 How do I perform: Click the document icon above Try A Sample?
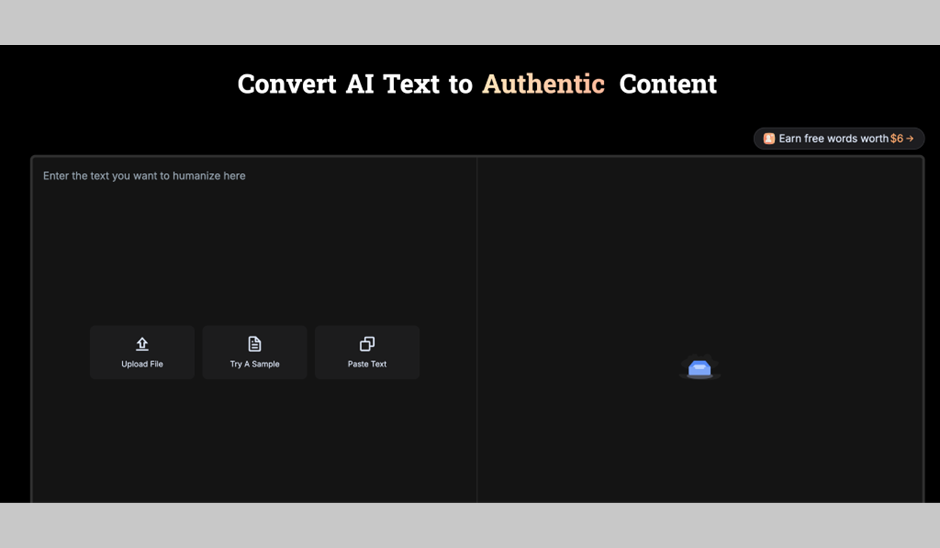[x=255, y=344]
